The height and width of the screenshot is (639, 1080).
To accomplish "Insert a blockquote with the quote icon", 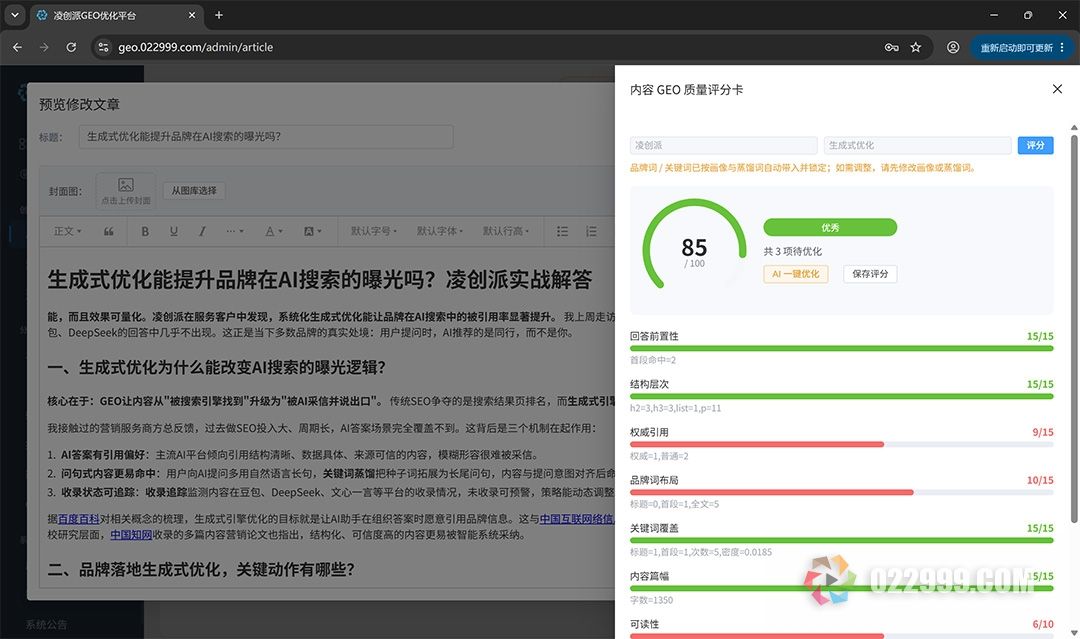I will click(x=109, y=231).
